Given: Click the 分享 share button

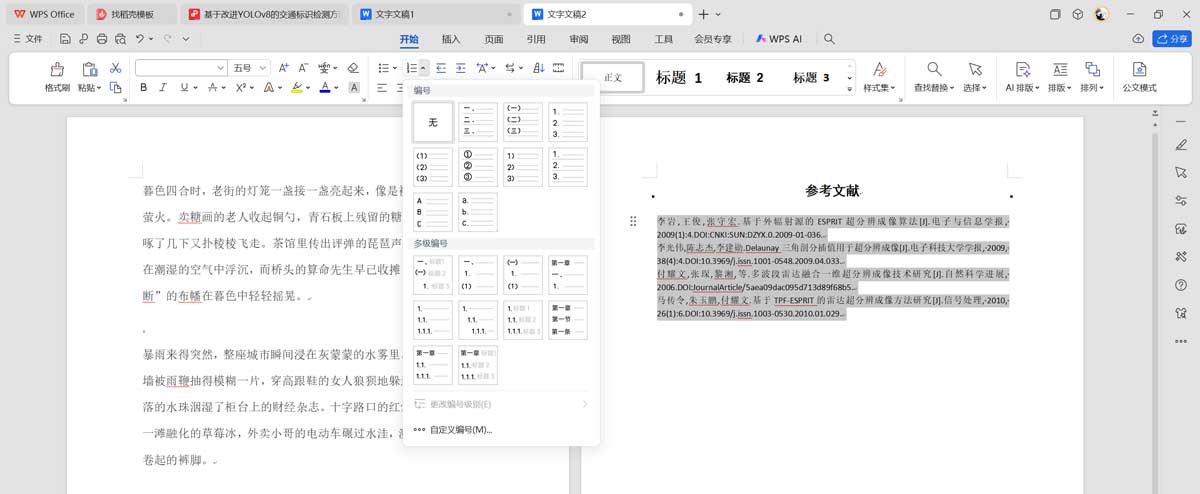Looking at the screenshot, I should click(1170, 39).
